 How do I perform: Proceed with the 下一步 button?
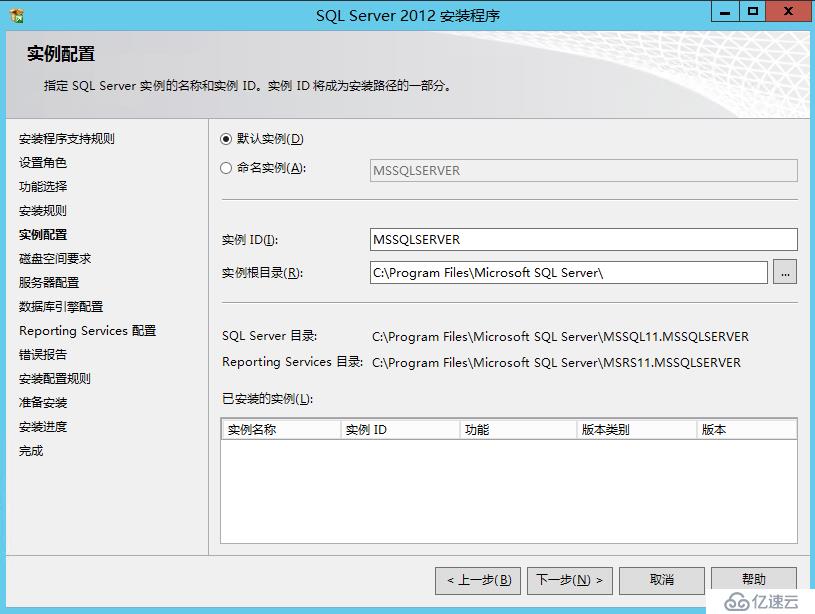(570, 580)
